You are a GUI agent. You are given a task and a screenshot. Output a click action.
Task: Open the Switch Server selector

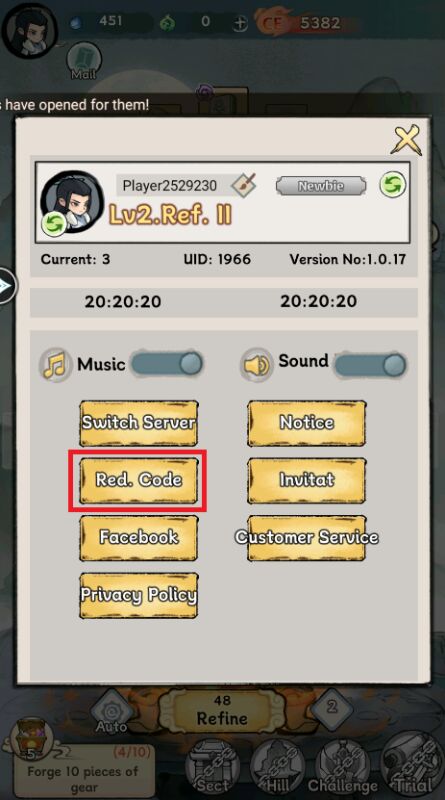[138, 423]
